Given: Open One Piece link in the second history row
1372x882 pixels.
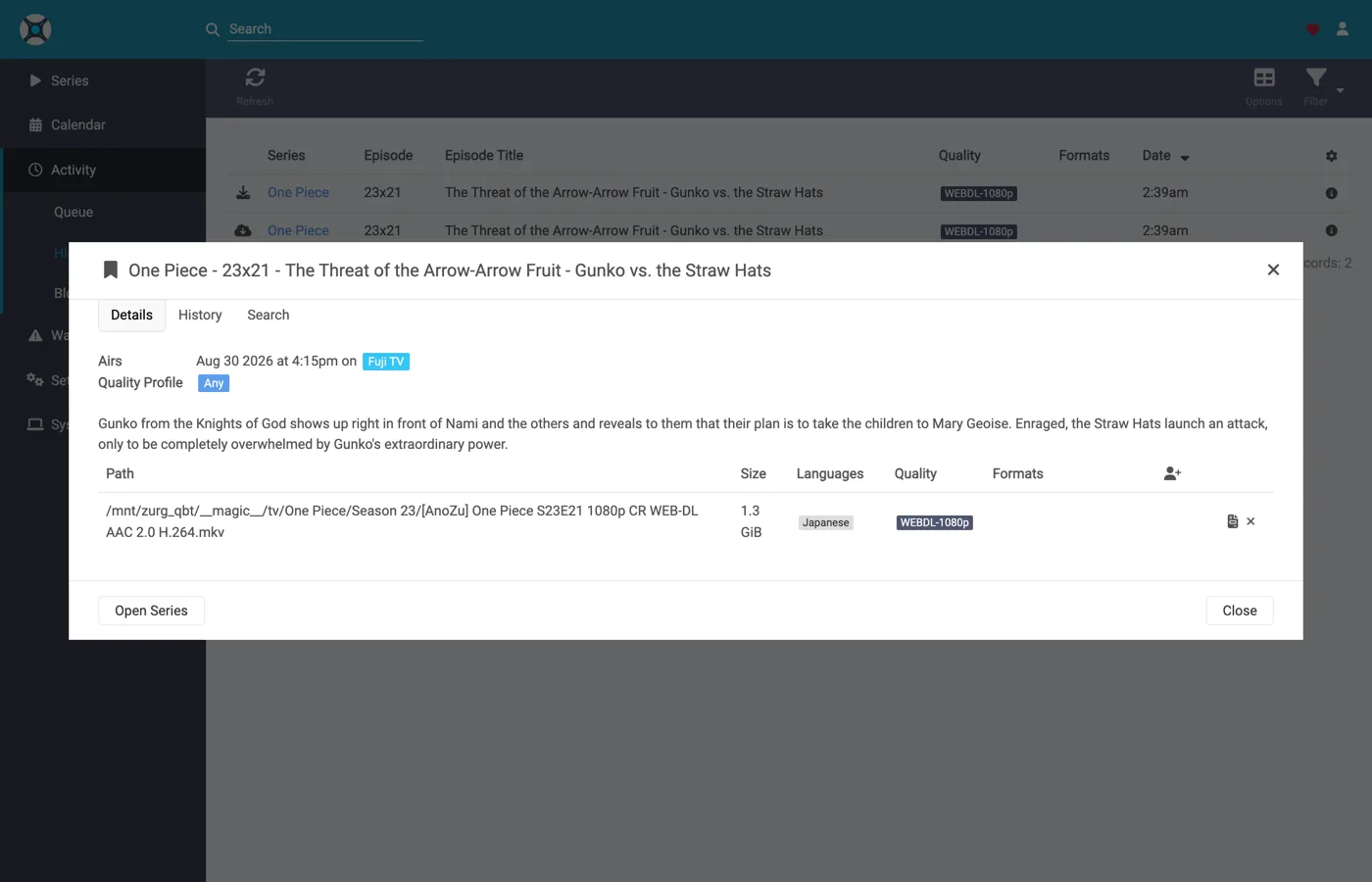Looking at the screenshot, I should (298, 230).
